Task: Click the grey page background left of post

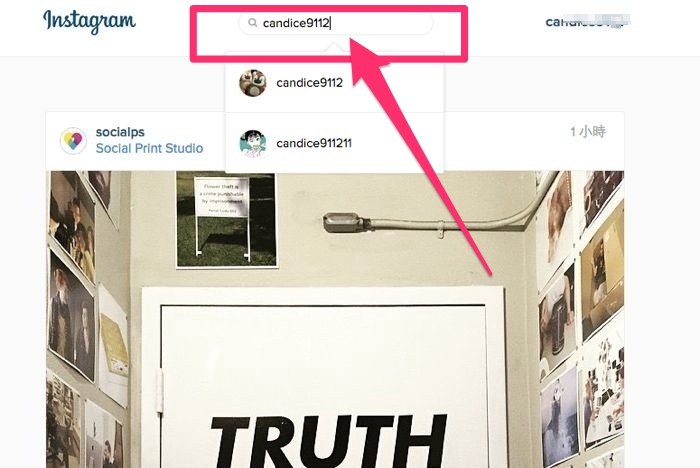Action: coord(22,268)
